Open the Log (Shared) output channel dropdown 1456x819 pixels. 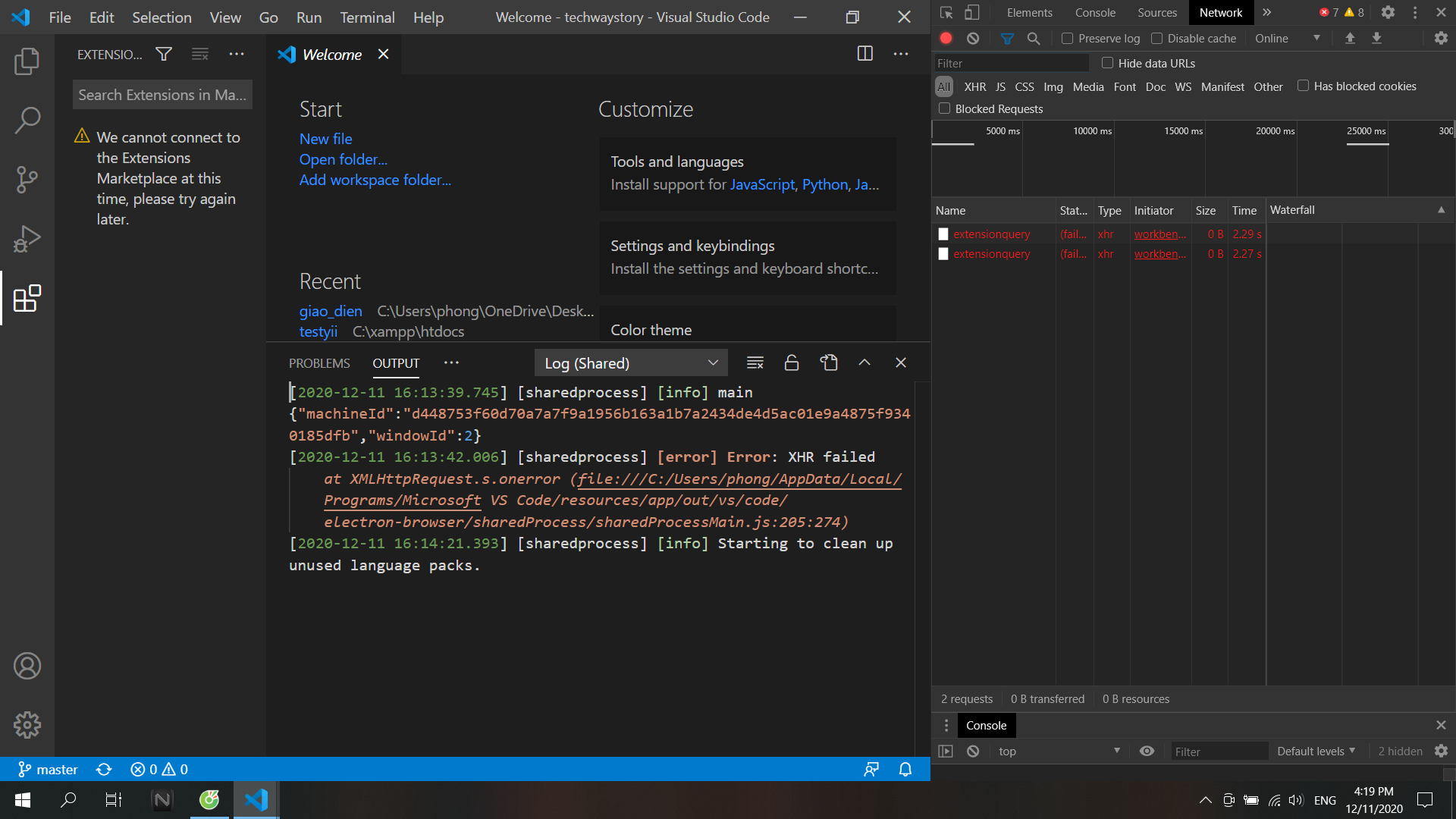click(630, 362)
